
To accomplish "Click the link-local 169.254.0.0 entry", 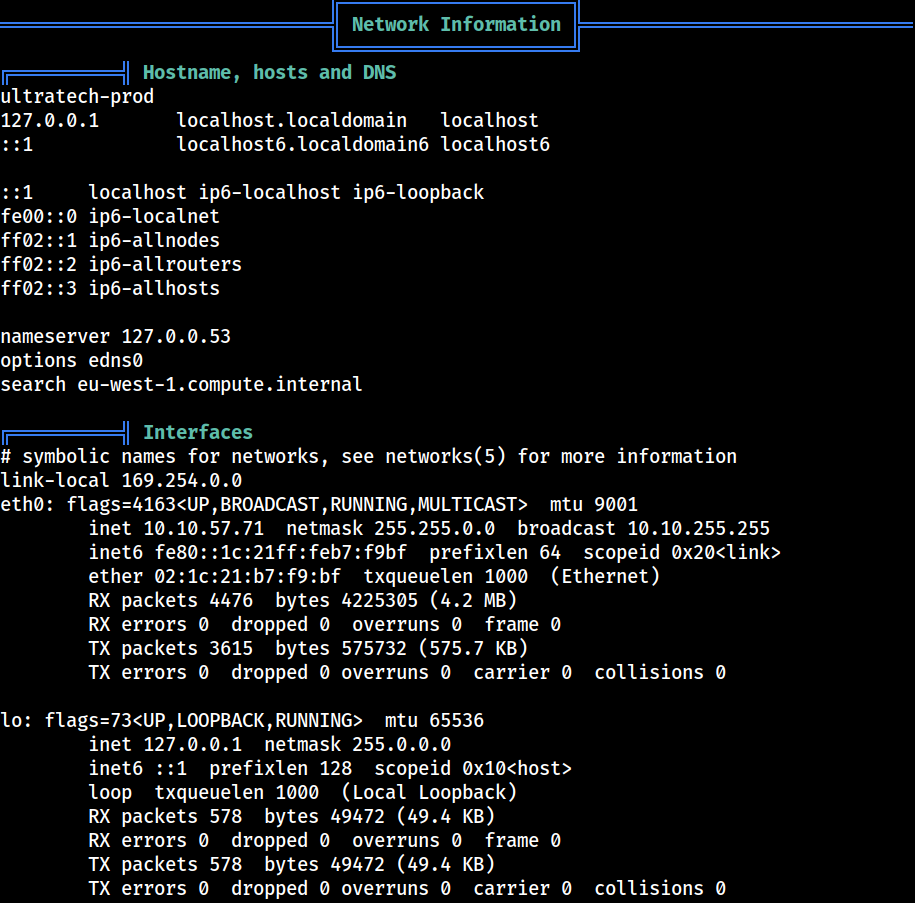I will pos(121,480).
